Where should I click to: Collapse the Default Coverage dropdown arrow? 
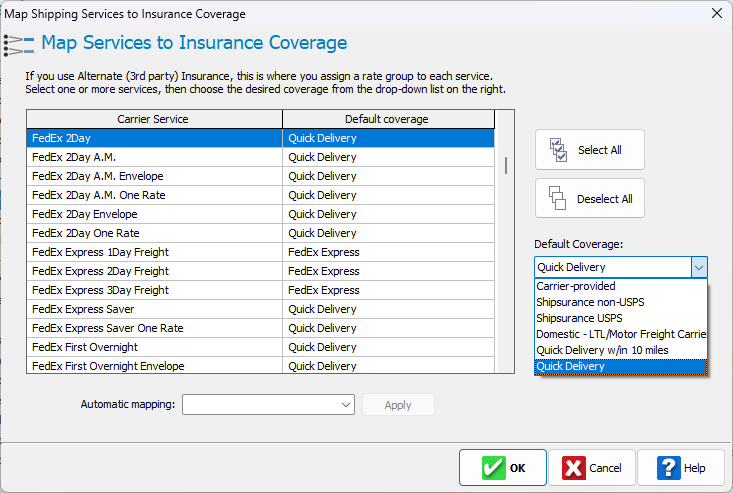click(699, 267)
